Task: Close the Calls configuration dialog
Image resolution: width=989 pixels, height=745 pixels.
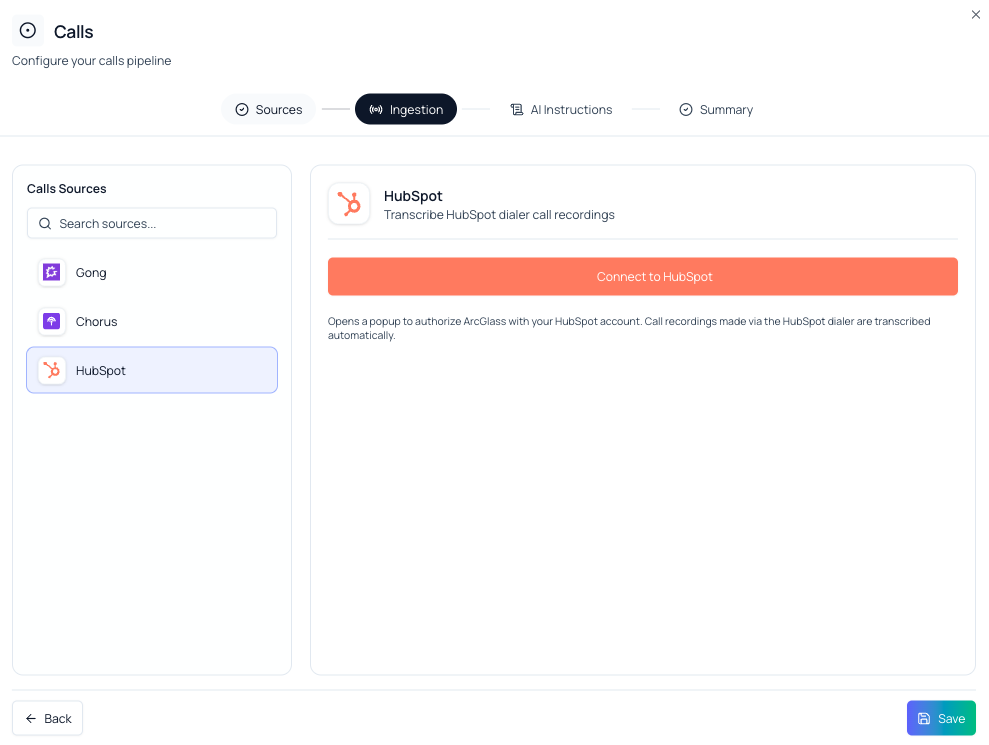Action: click(975, 15)
